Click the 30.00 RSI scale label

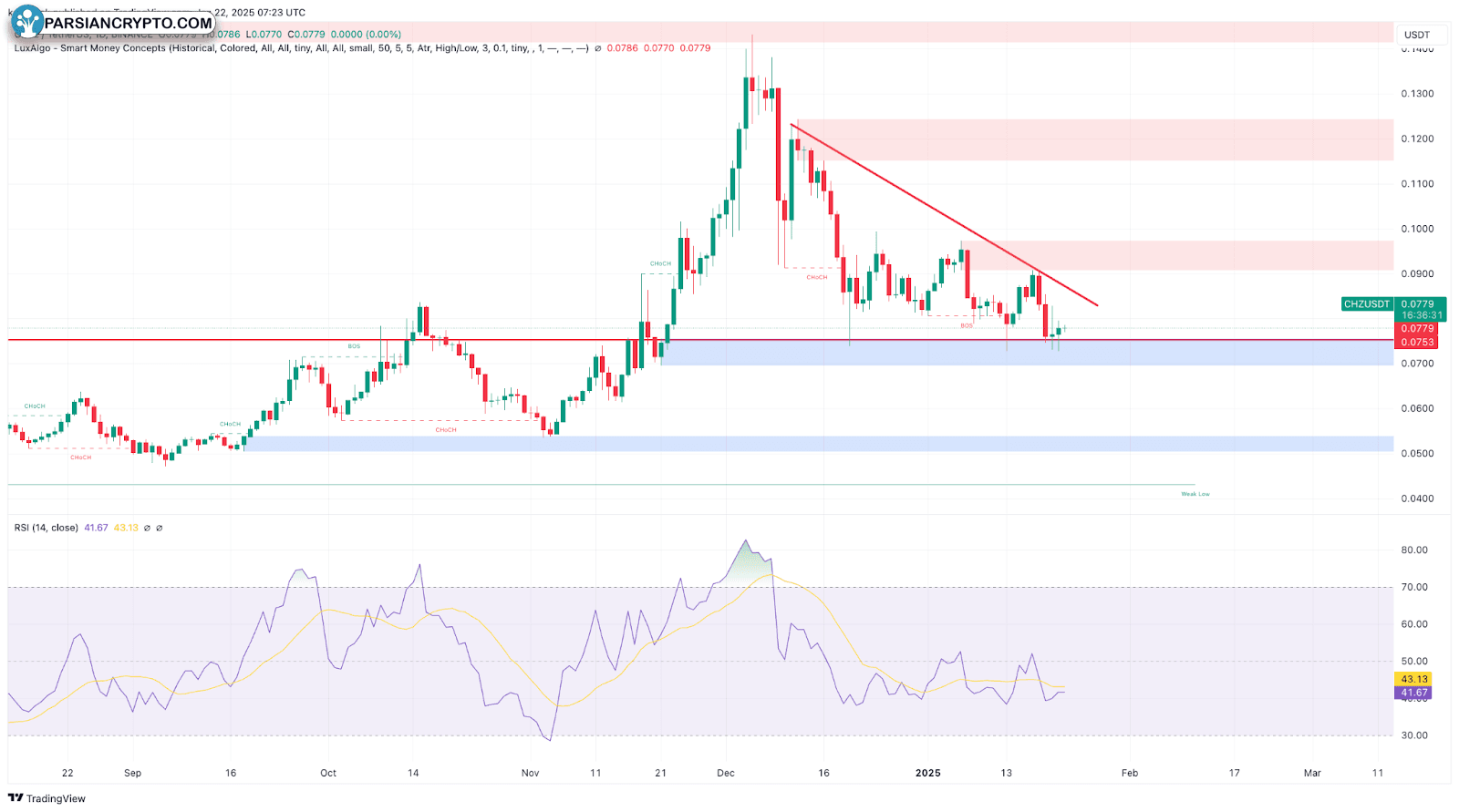pyautogui.click(x=1414, y=735)
